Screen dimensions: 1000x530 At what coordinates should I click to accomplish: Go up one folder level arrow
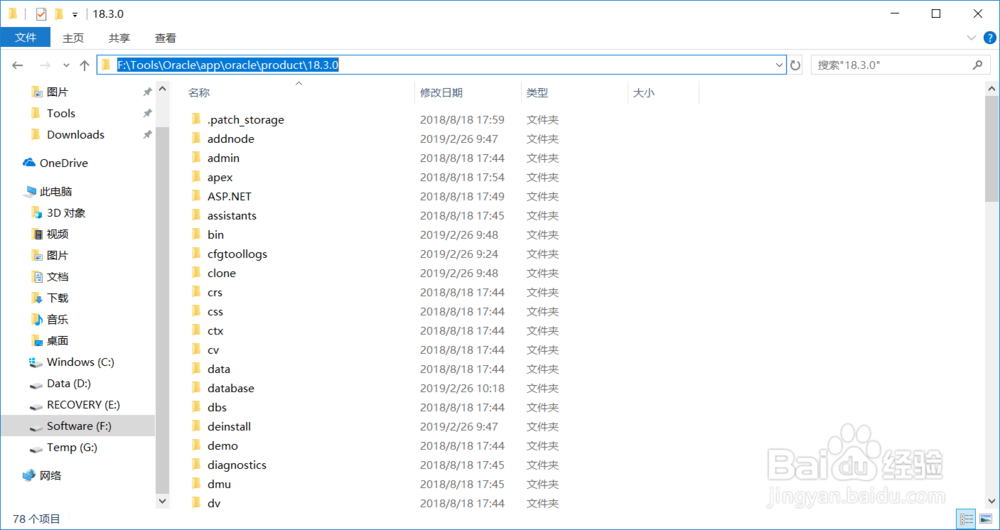point(84,65)
